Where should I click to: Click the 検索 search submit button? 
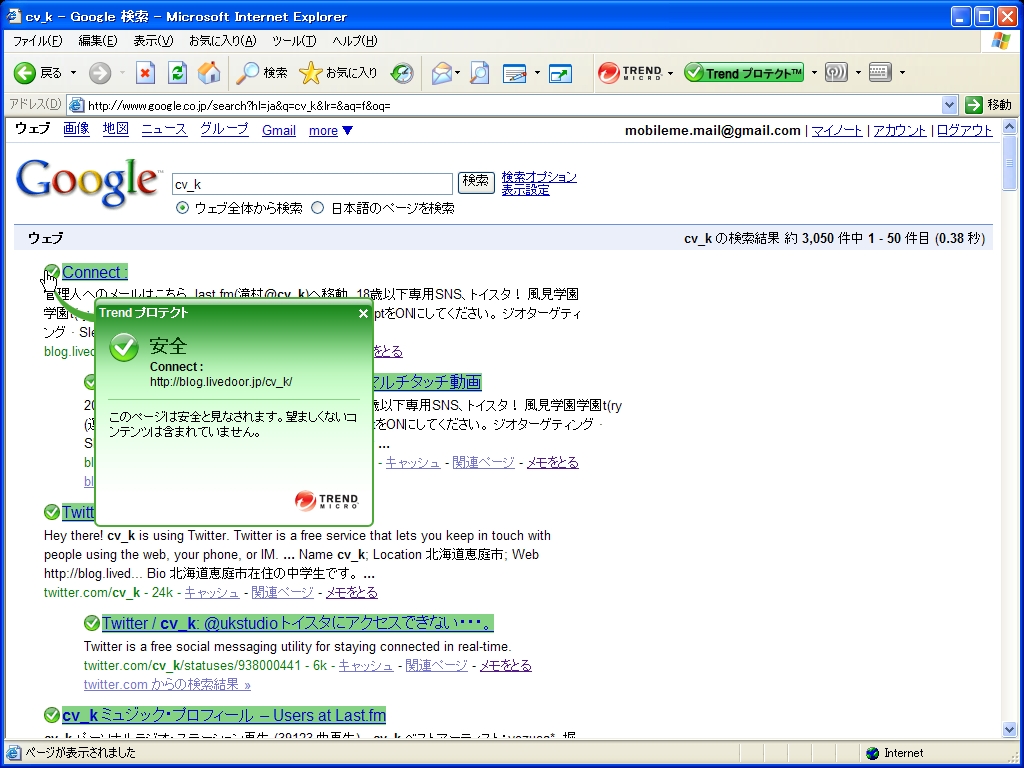pyautogui.click(x=476, y=181)
